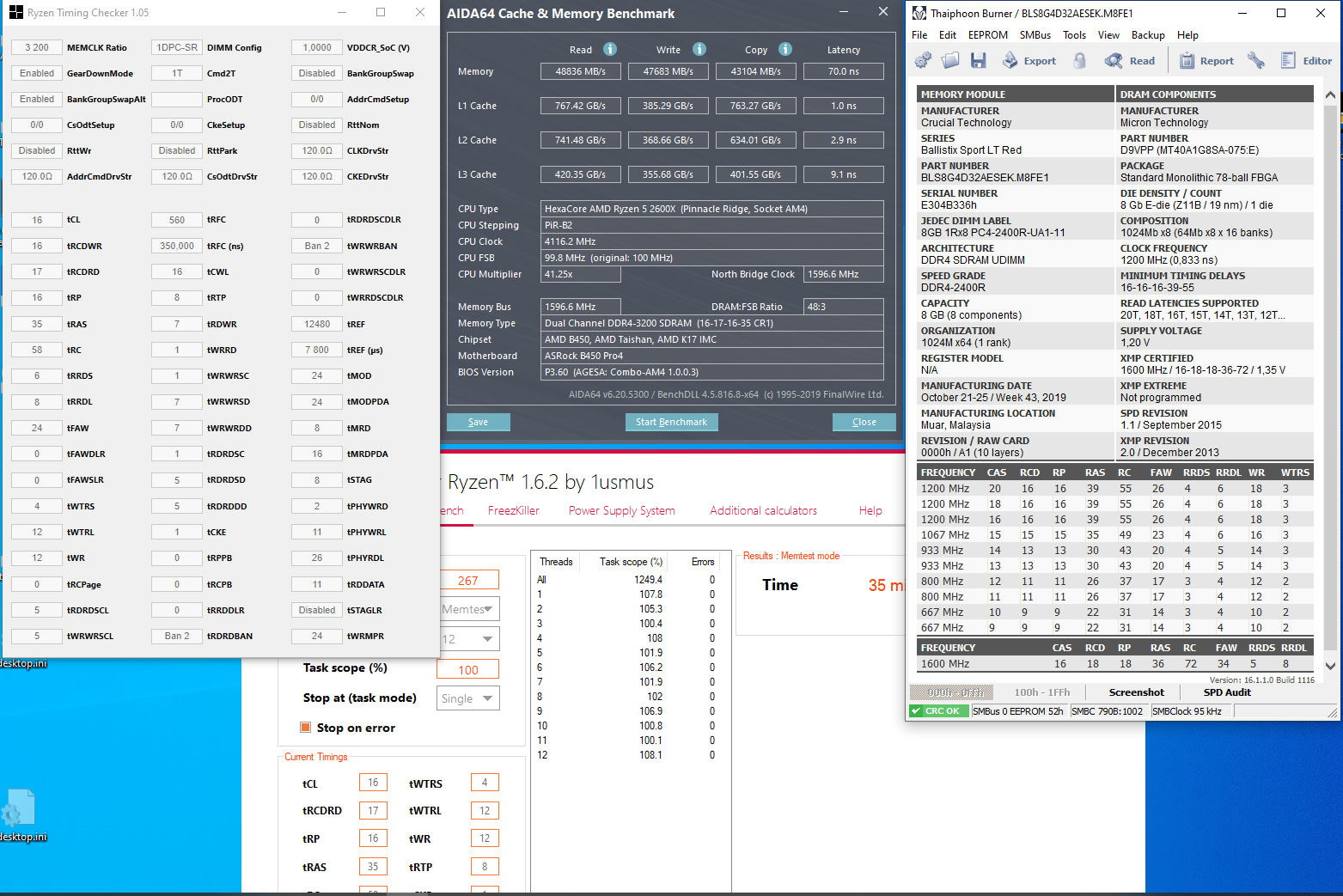Click the GearDownMode Enabled field
1343x896 pixels.
point(37,73)
